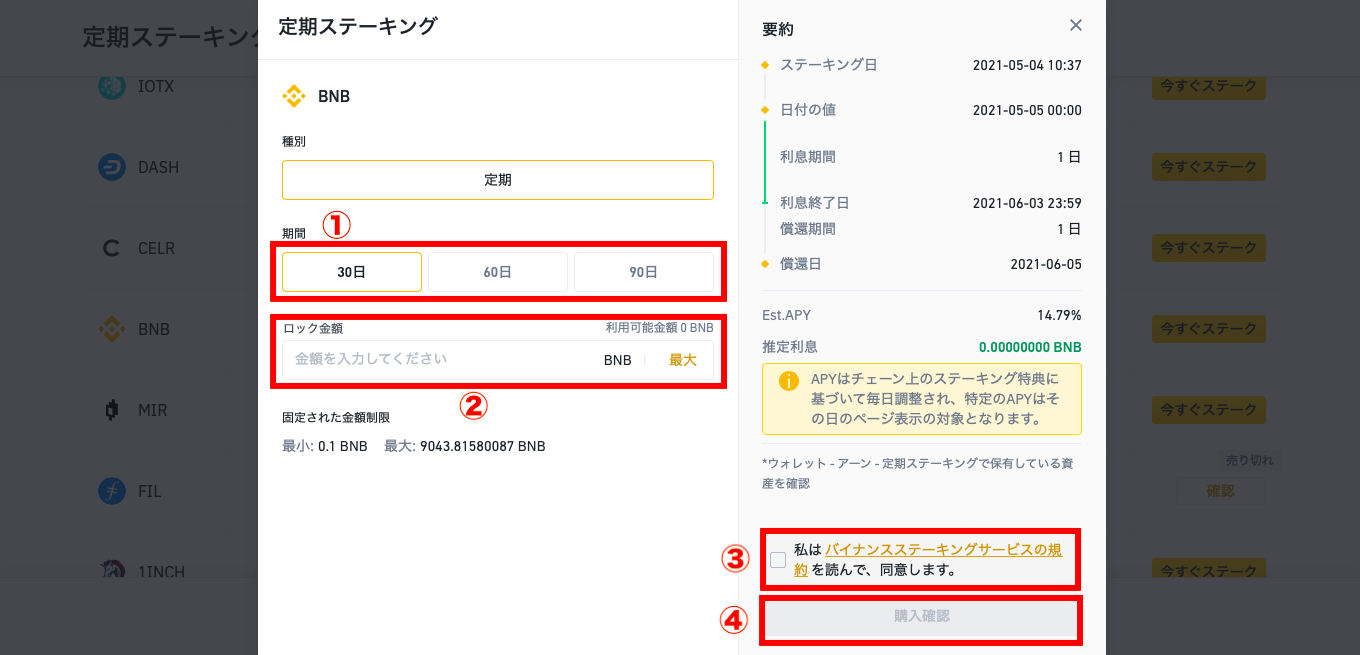
Task: Click the 最小: 0.1 BNB limit text
Action: [x=325, y=446]
